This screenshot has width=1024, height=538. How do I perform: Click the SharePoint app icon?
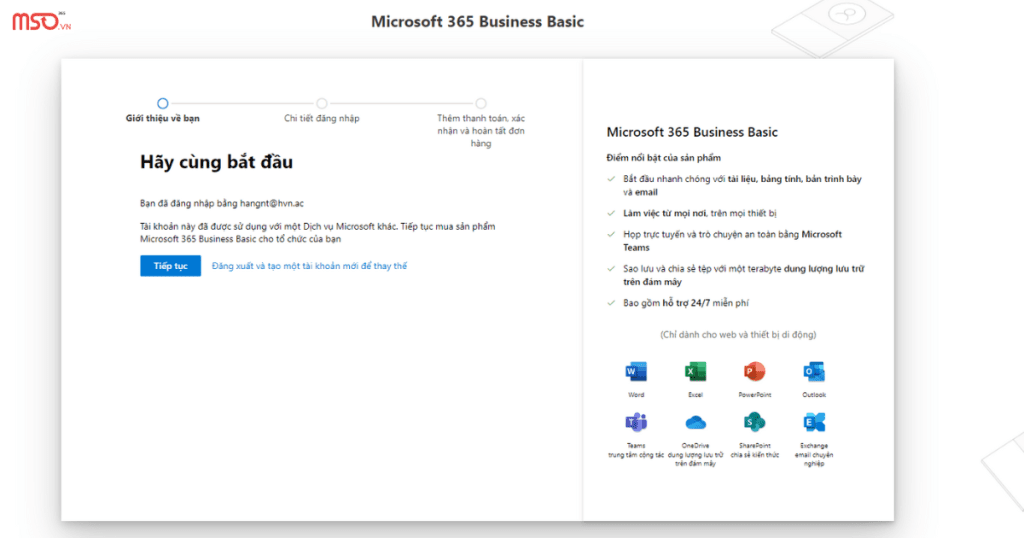754,422
